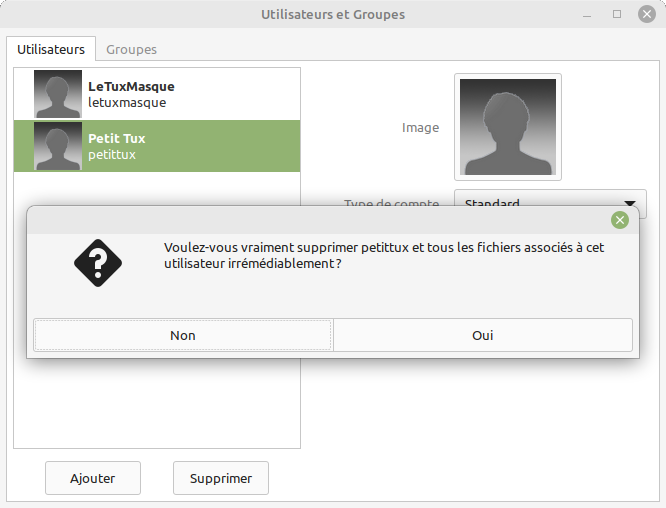Close the confirmation dialog with green X
Image resolution: width=666 pixels, height=508 pixels.
coord(620,220)
